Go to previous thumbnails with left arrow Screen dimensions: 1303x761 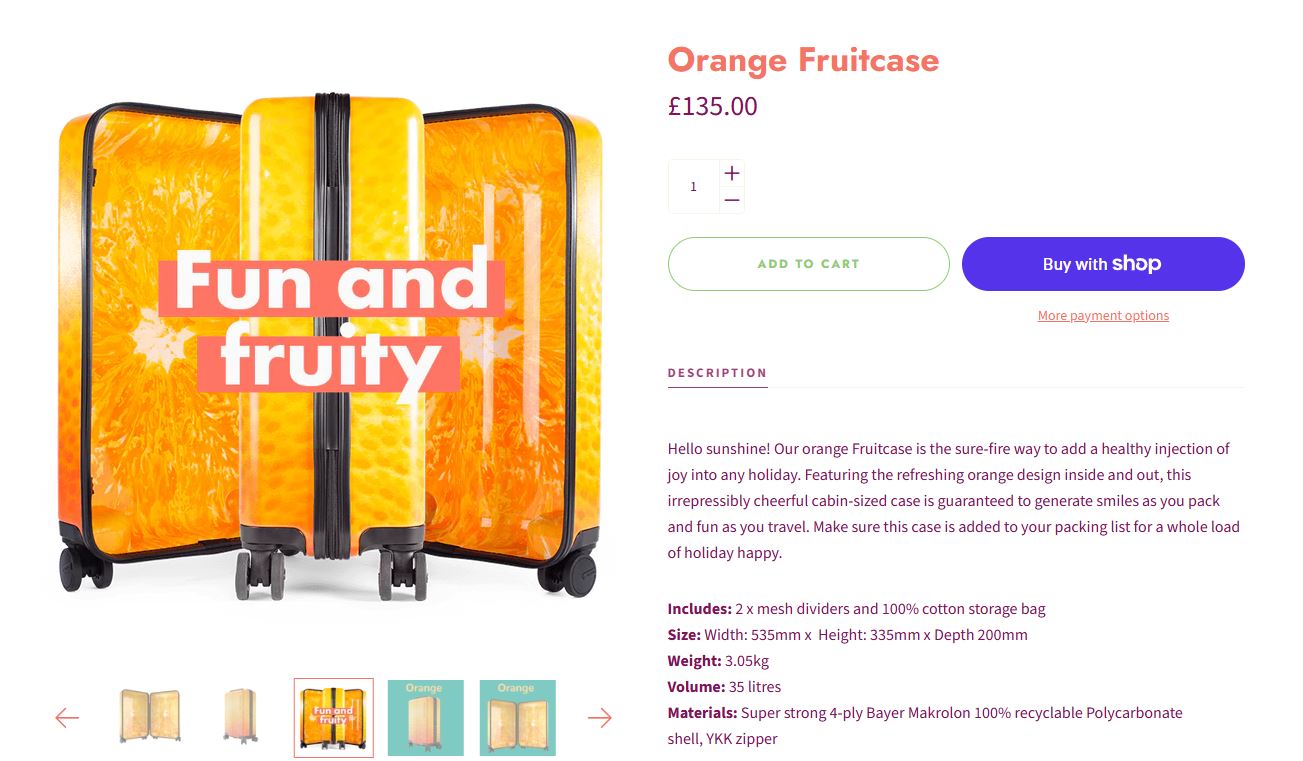click(67, 718)
